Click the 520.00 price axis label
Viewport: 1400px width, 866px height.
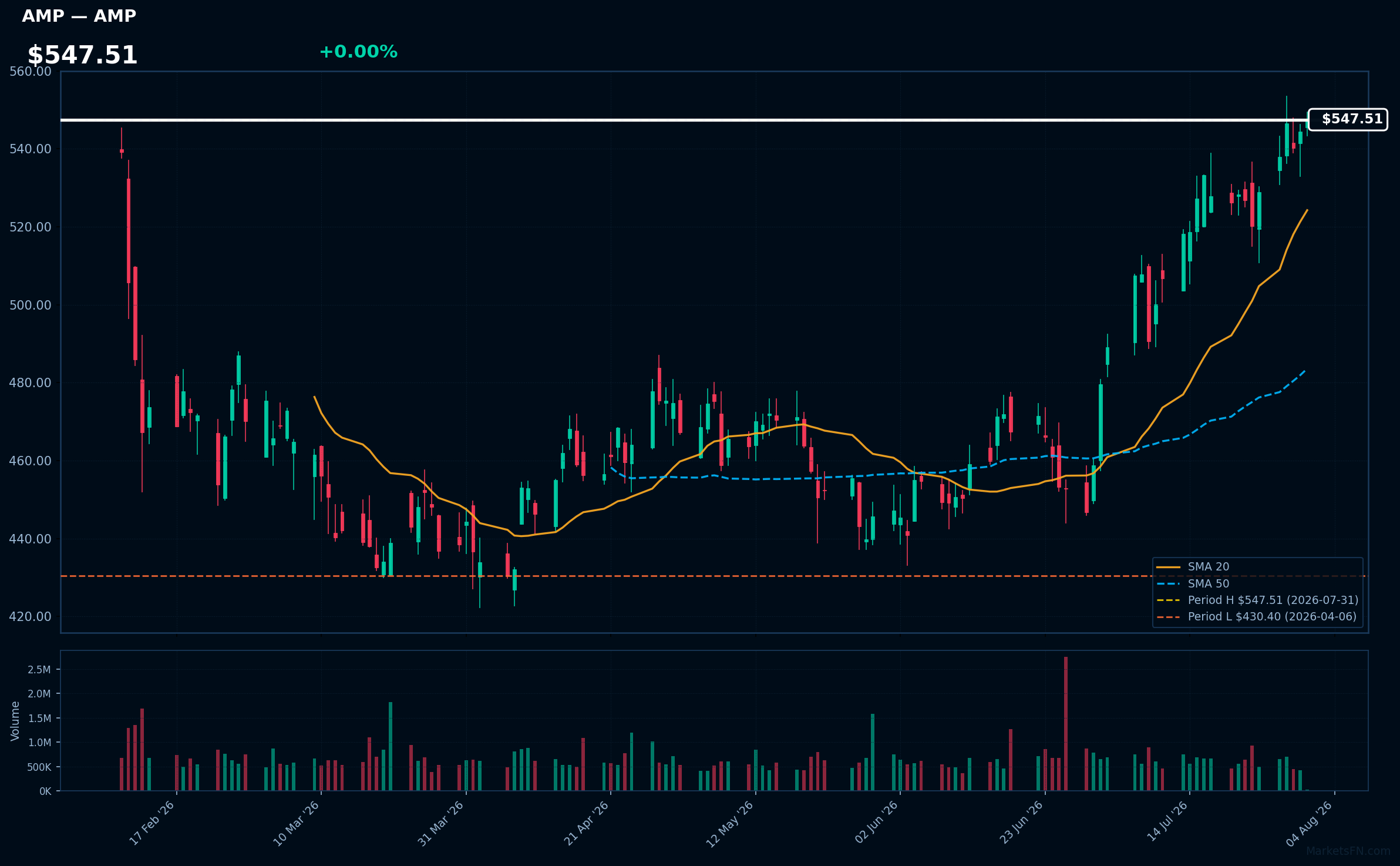31,227
